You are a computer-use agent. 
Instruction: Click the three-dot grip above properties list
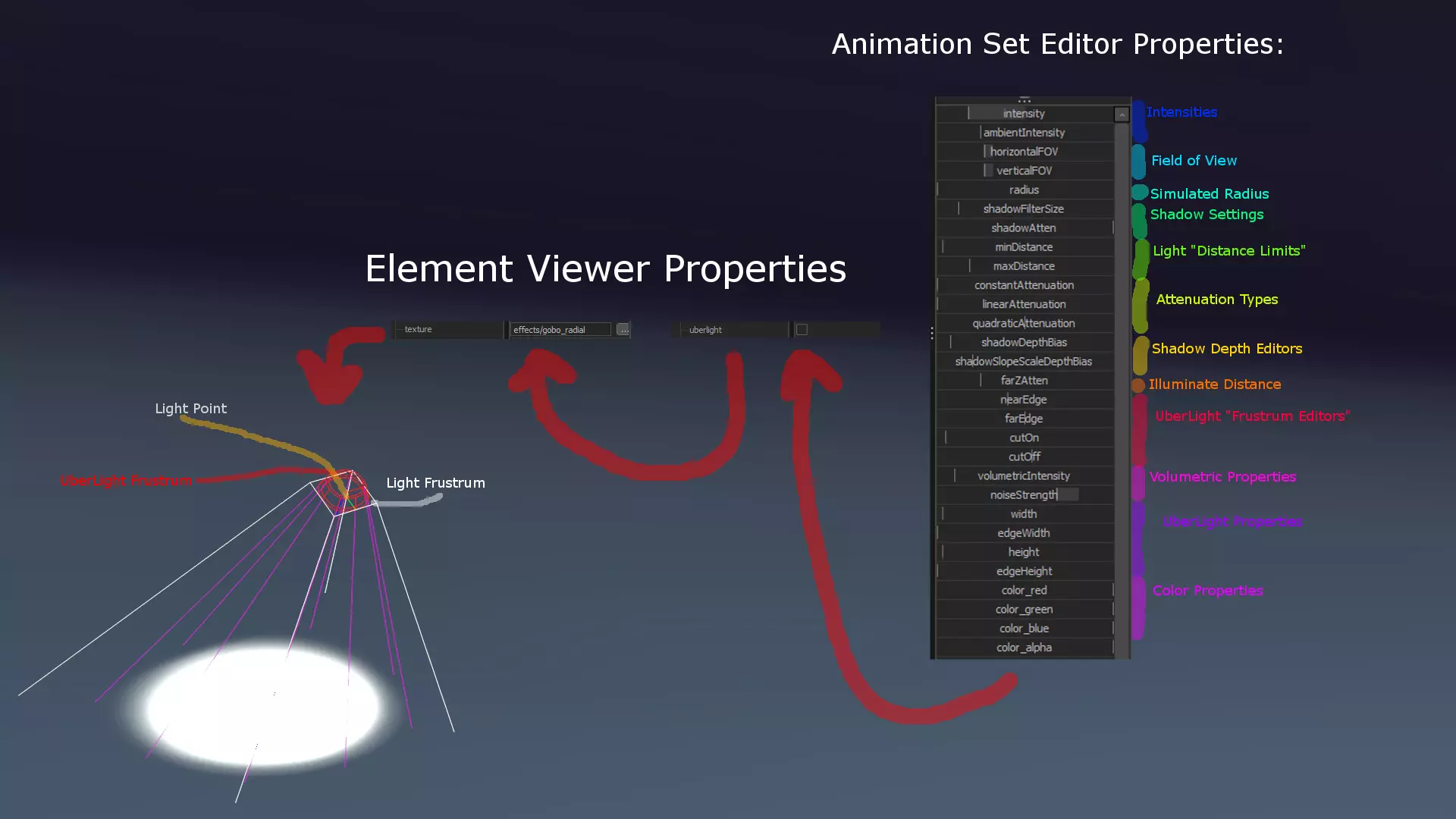[x=1025, y=99]
